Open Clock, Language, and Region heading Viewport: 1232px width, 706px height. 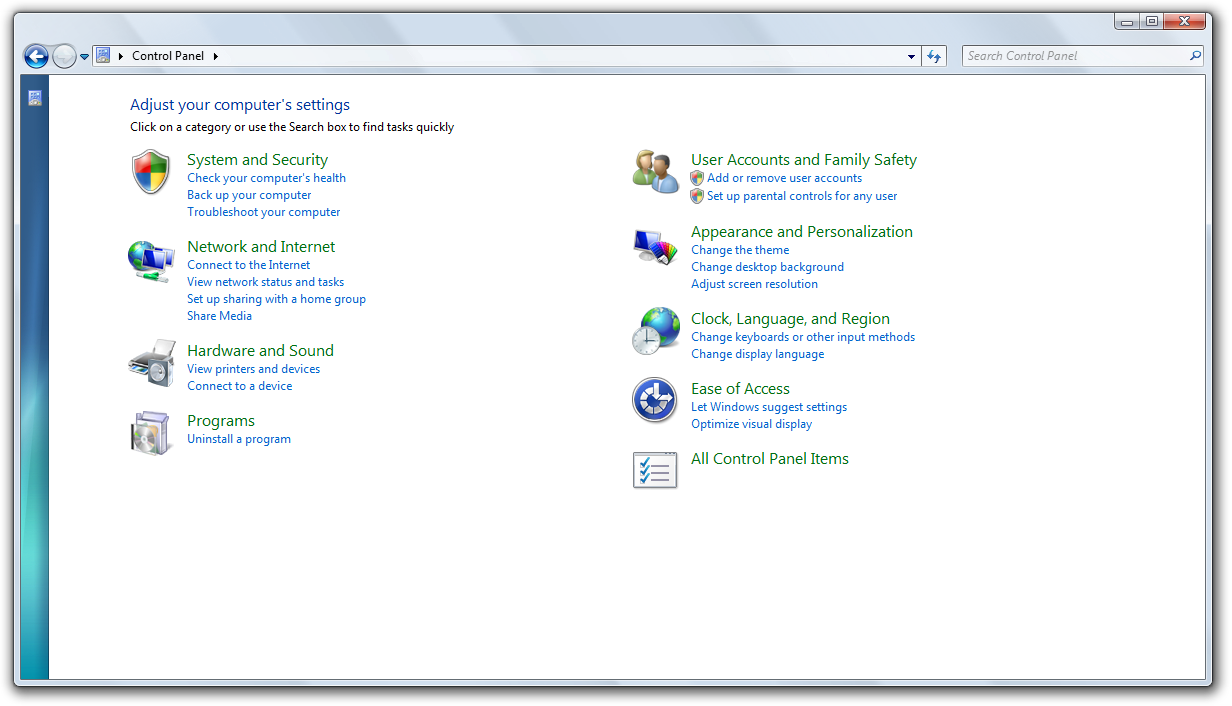(790, 318)
